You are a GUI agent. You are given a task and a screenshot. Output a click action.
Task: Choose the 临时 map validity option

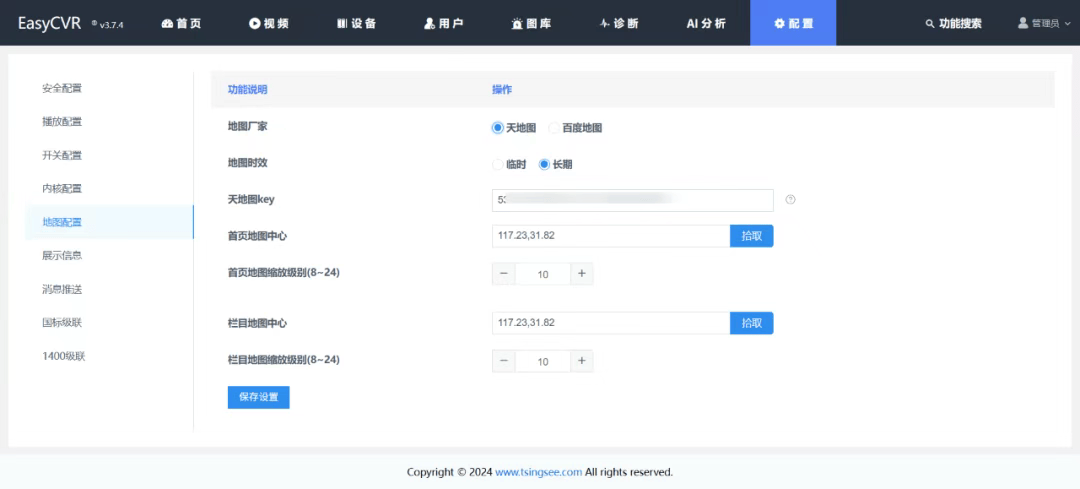(498, 164)
